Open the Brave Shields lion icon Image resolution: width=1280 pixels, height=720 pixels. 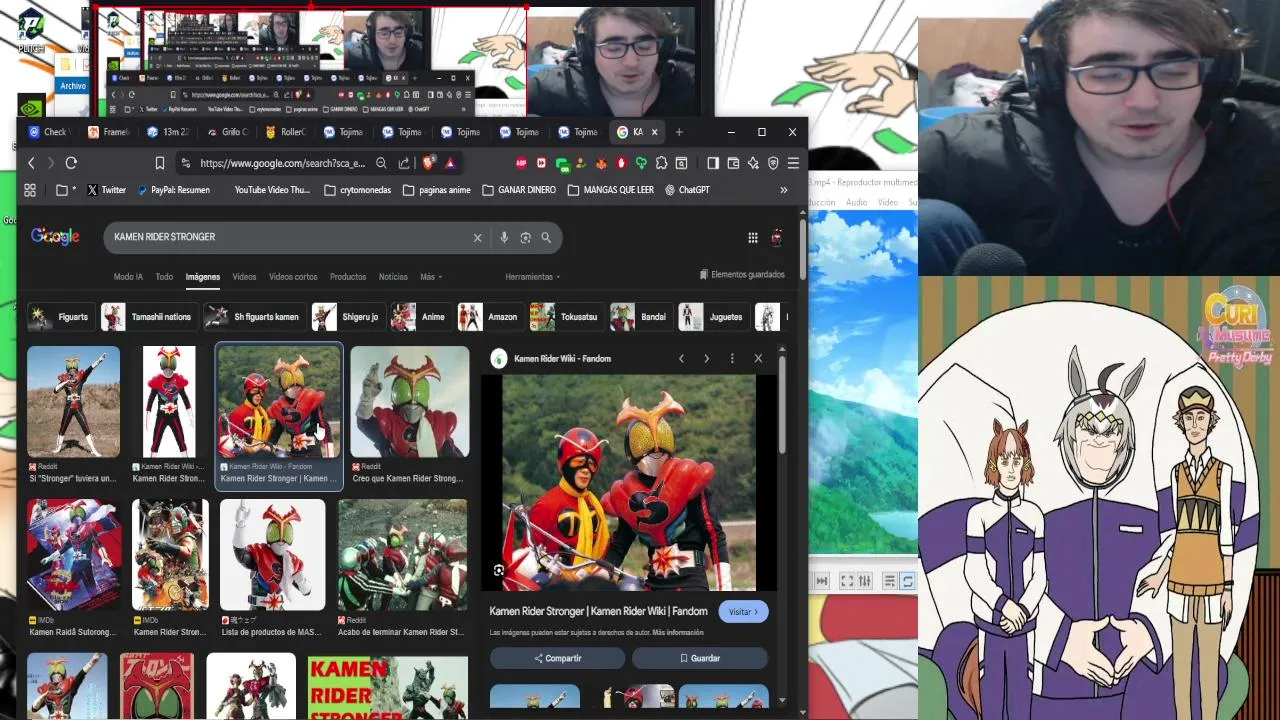pyautogui.click(x=429, y=163)
